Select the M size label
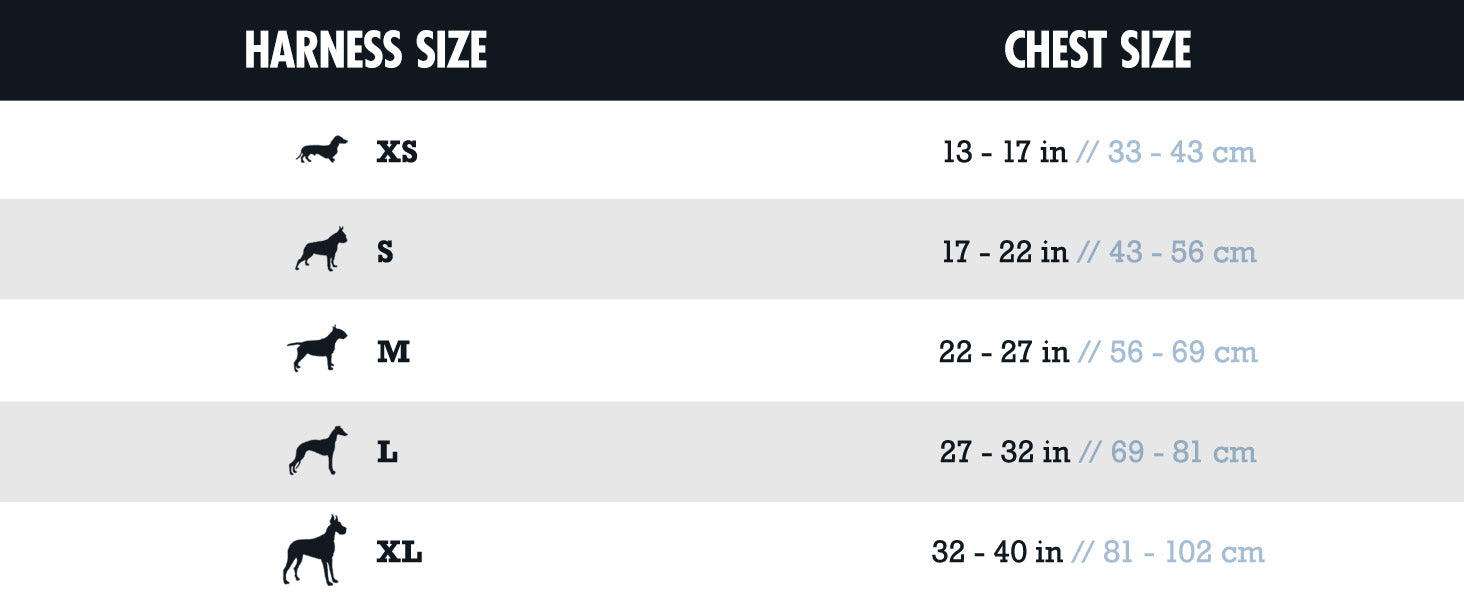 click(393, 353)
